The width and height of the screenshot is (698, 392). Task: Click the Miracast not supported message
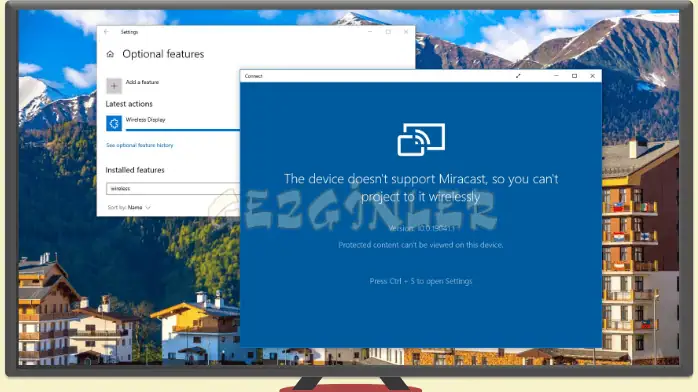coord(421,188)
